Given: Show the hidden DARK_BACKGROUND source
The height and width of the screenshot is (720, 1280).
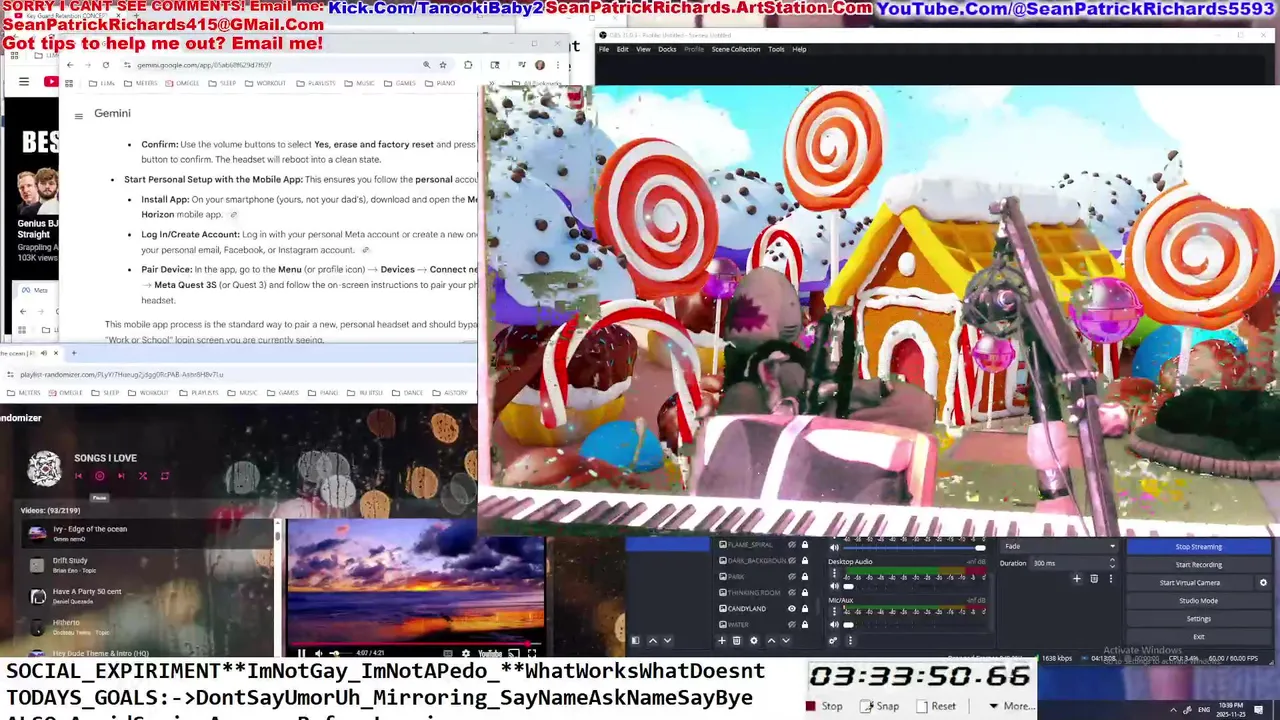Looking at the screenshot, I should [792, 560].
